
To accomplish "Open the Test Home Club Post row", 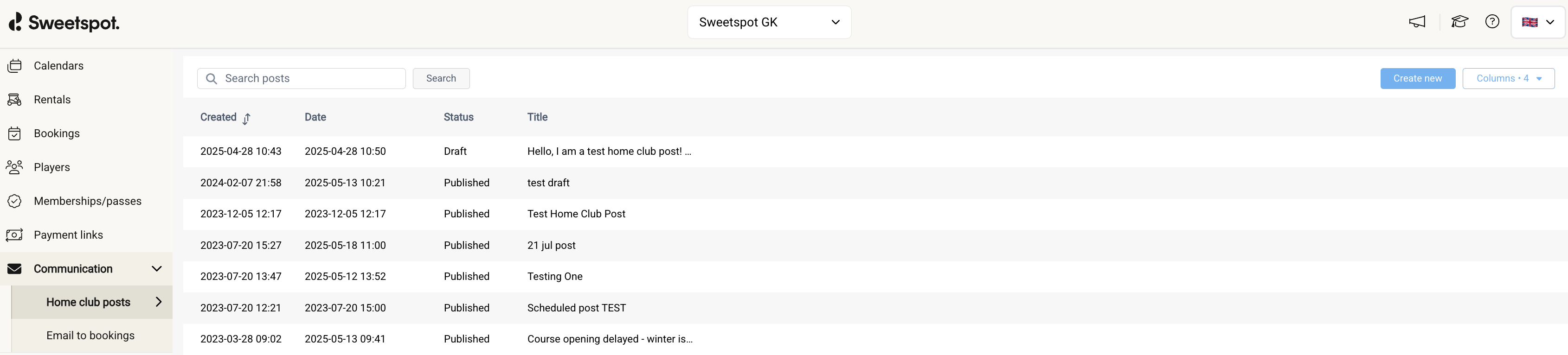I will (576, 214).
